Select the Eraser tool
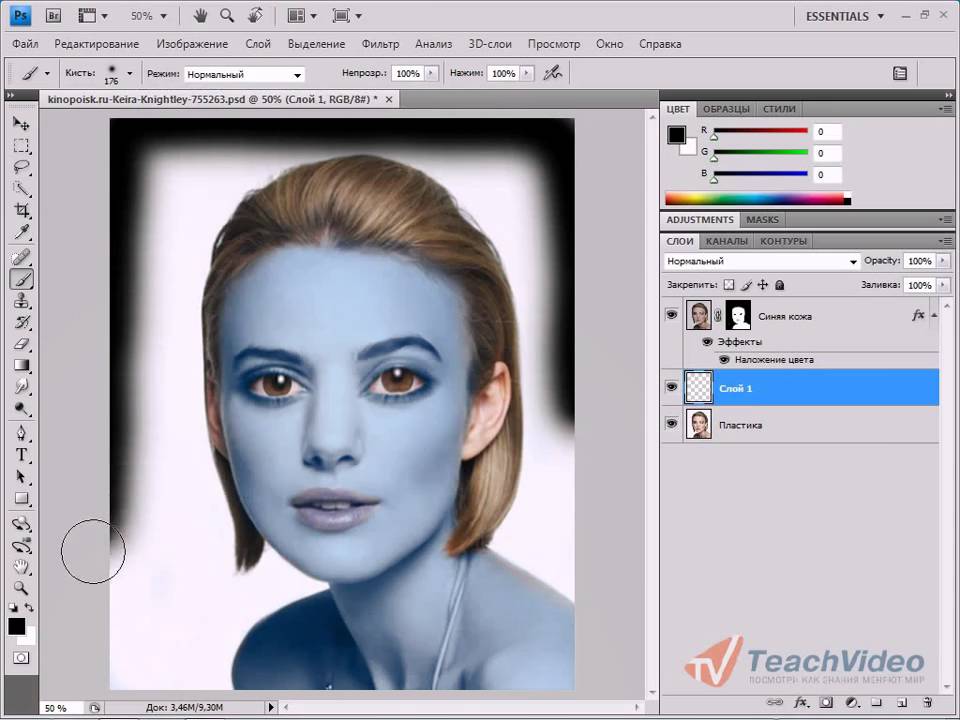The width and height of the screenshot is (960, 720). (x=21, y=344)
